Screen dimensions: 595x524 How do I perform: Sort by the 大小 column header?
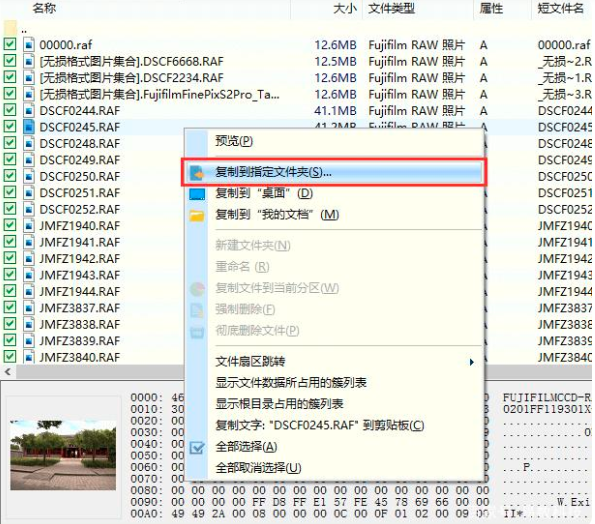tap(344, 8)
